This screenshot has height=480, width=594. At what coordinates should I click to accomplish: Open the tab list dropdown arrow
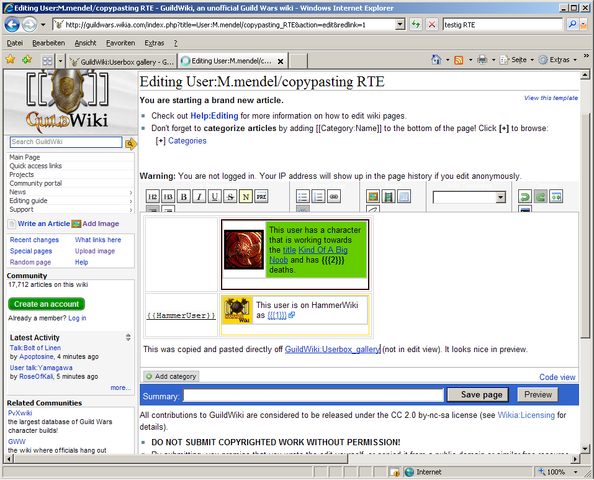tap(60, 61)
